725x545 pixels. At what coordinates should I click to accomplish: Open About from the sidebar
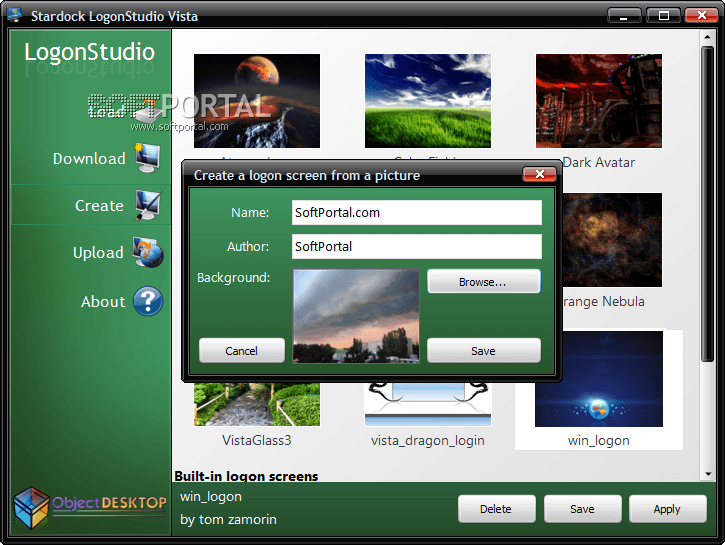[x=103, y=302]
